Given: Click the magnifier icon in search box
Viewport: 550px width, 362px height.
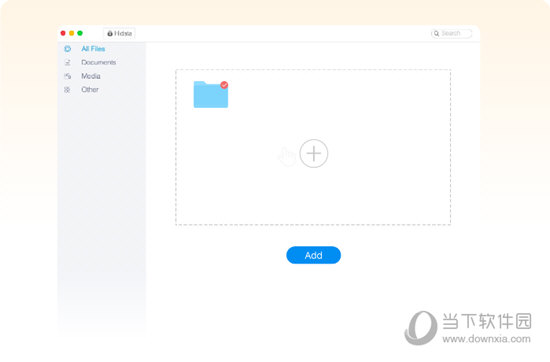Looking at the screenshot, I should pos(436,33).
